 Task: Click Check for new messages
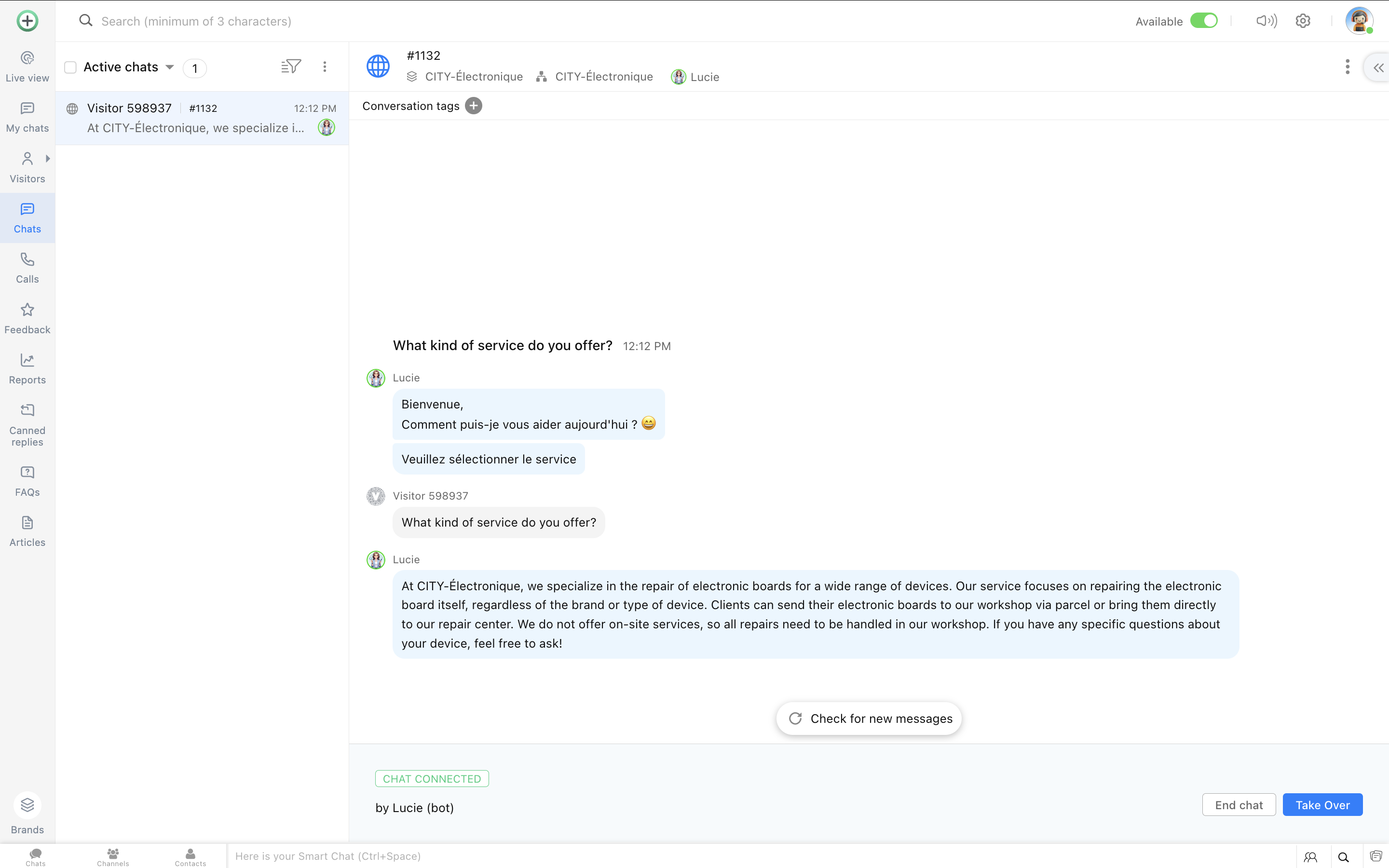click(x=869, y=718)
